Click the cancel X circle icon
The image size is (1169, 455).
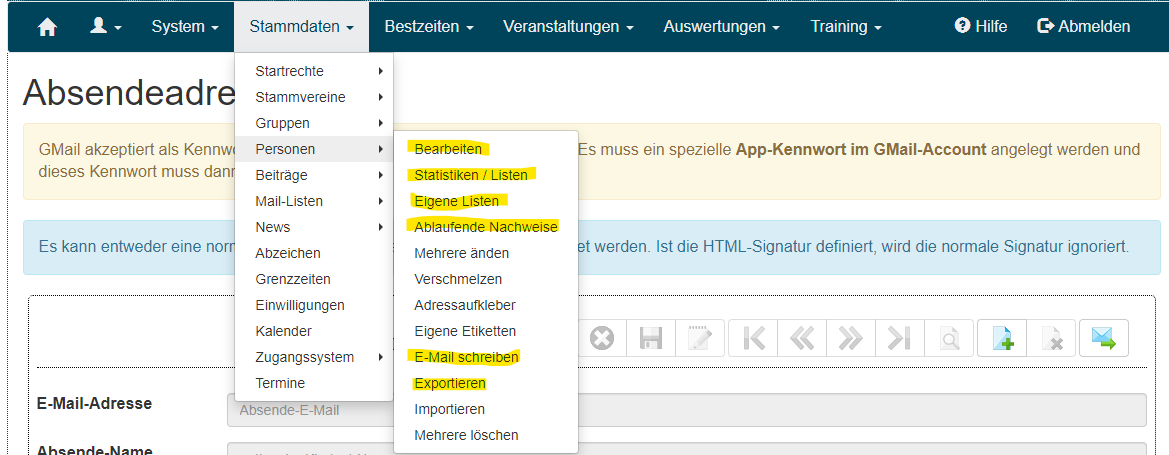pyautogui.click(x=601, y=339)
